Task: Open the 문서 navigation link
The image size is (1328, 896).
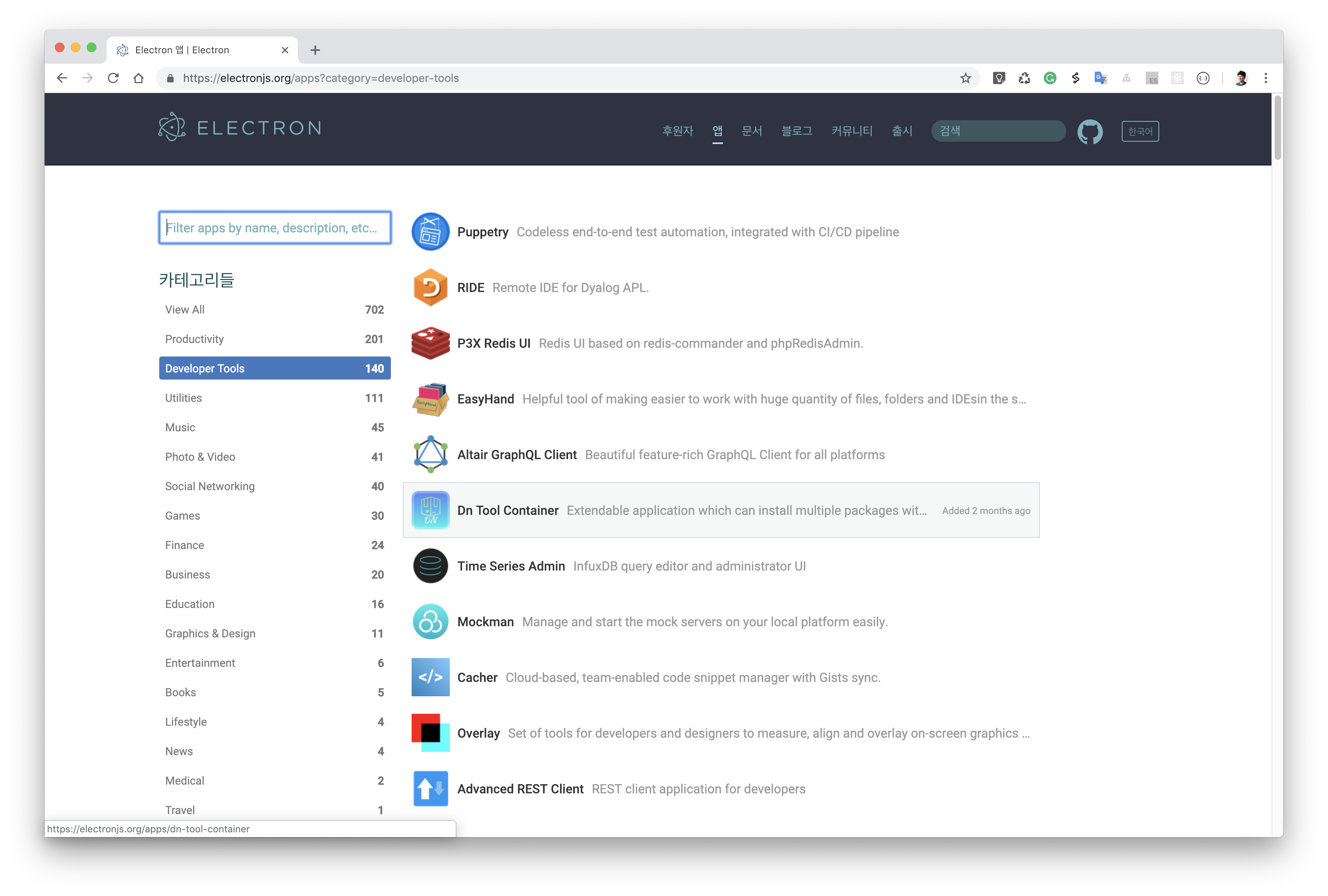Action: (752, 131)
